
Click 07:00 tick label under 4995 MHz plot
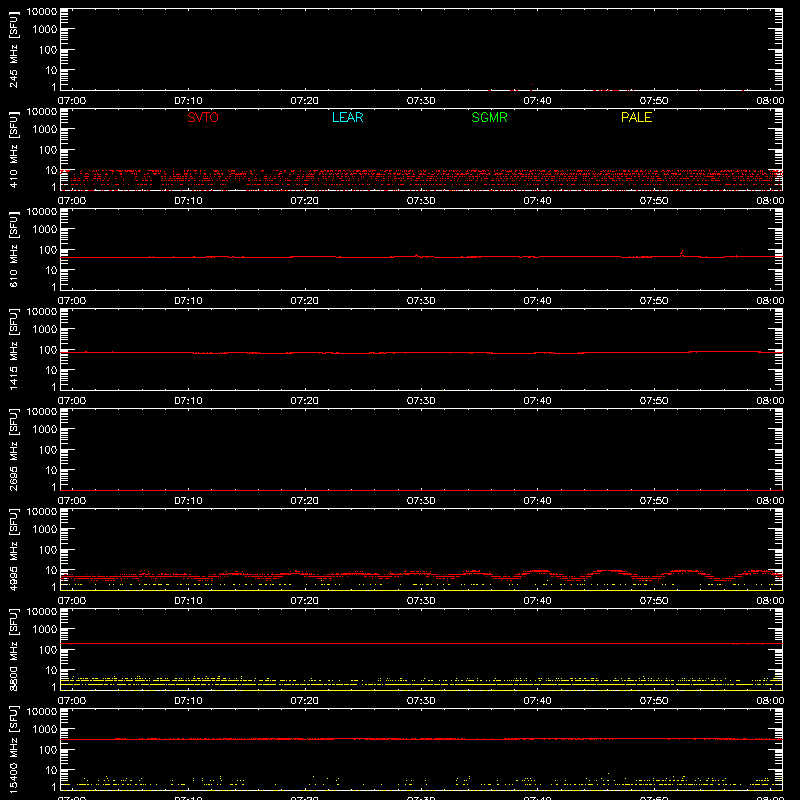point(72,601)
